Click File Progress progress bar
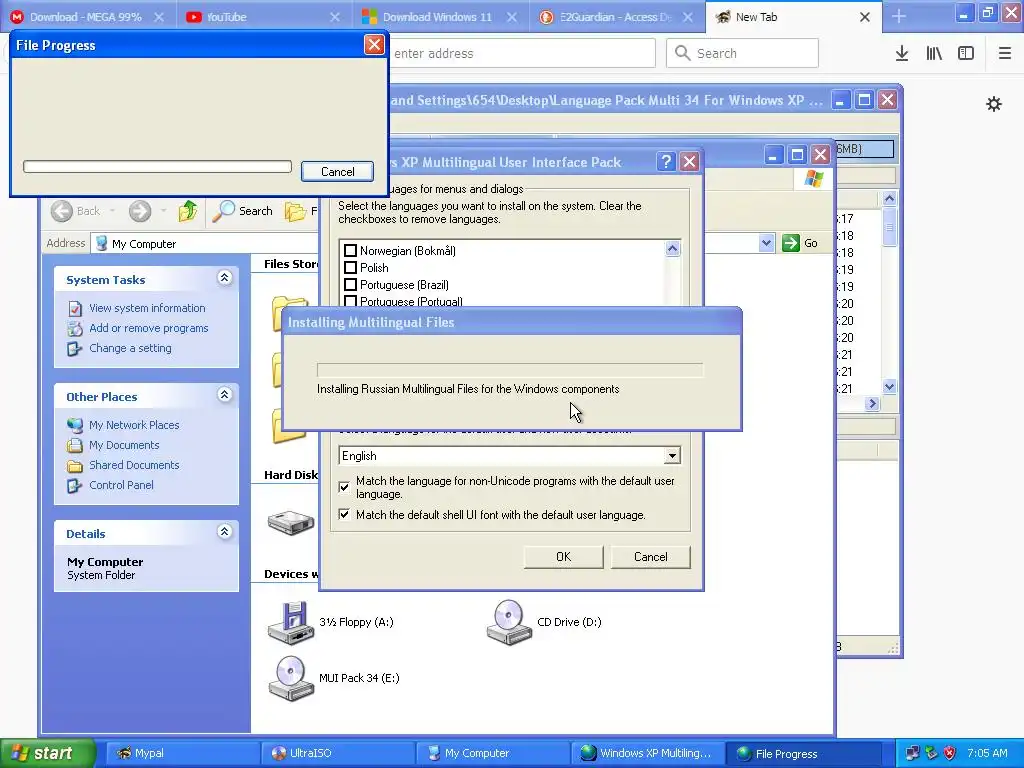Viewport: 1024px width, 768px height. [157, 167]
